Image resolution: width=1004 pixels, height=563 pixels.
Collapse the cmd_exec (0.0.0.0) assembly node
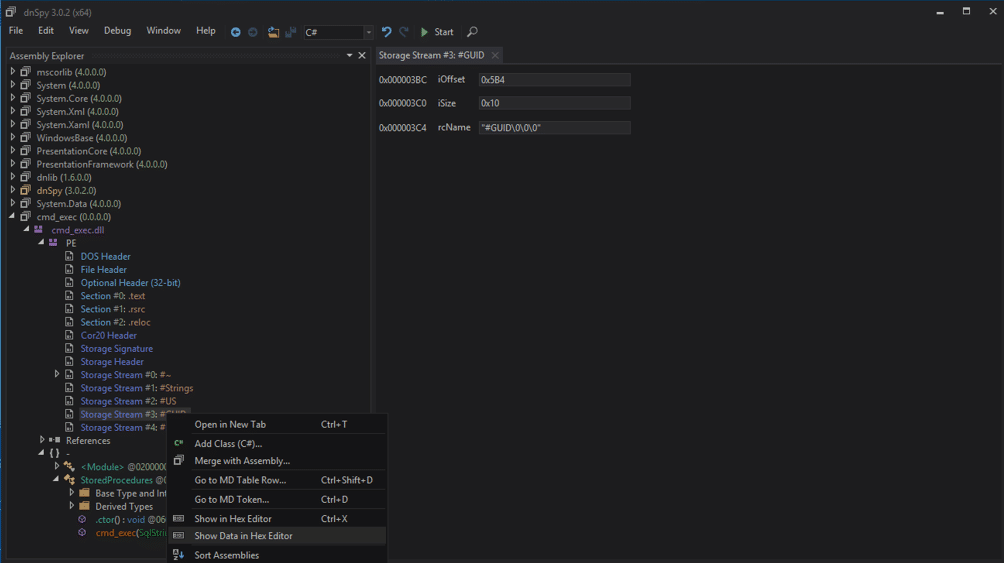12,216
